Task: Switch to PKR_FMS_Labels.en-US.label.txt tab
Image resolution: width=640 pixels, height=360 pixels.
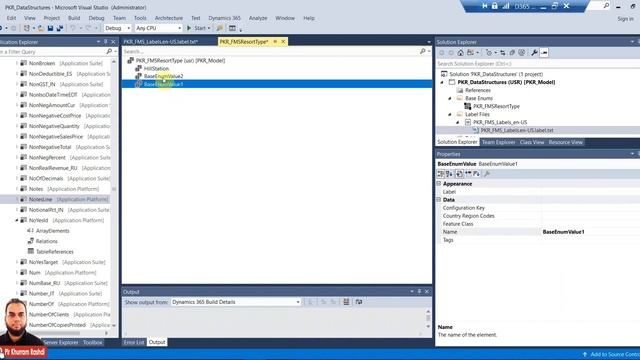Action: point(160,42)
